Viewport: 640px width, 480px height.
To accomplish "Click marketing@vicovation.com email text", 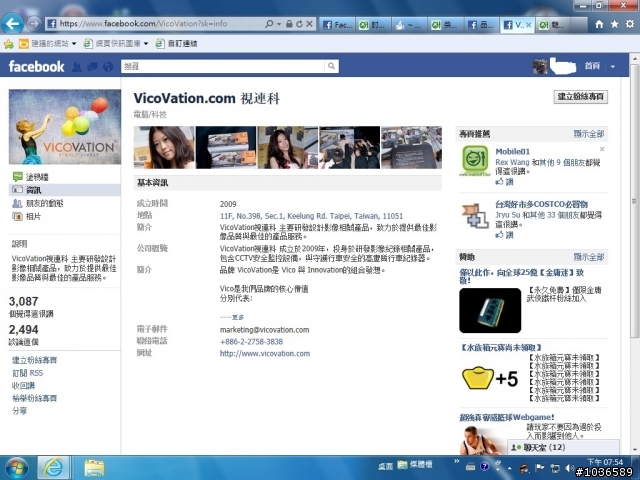I will click(264, 330).
